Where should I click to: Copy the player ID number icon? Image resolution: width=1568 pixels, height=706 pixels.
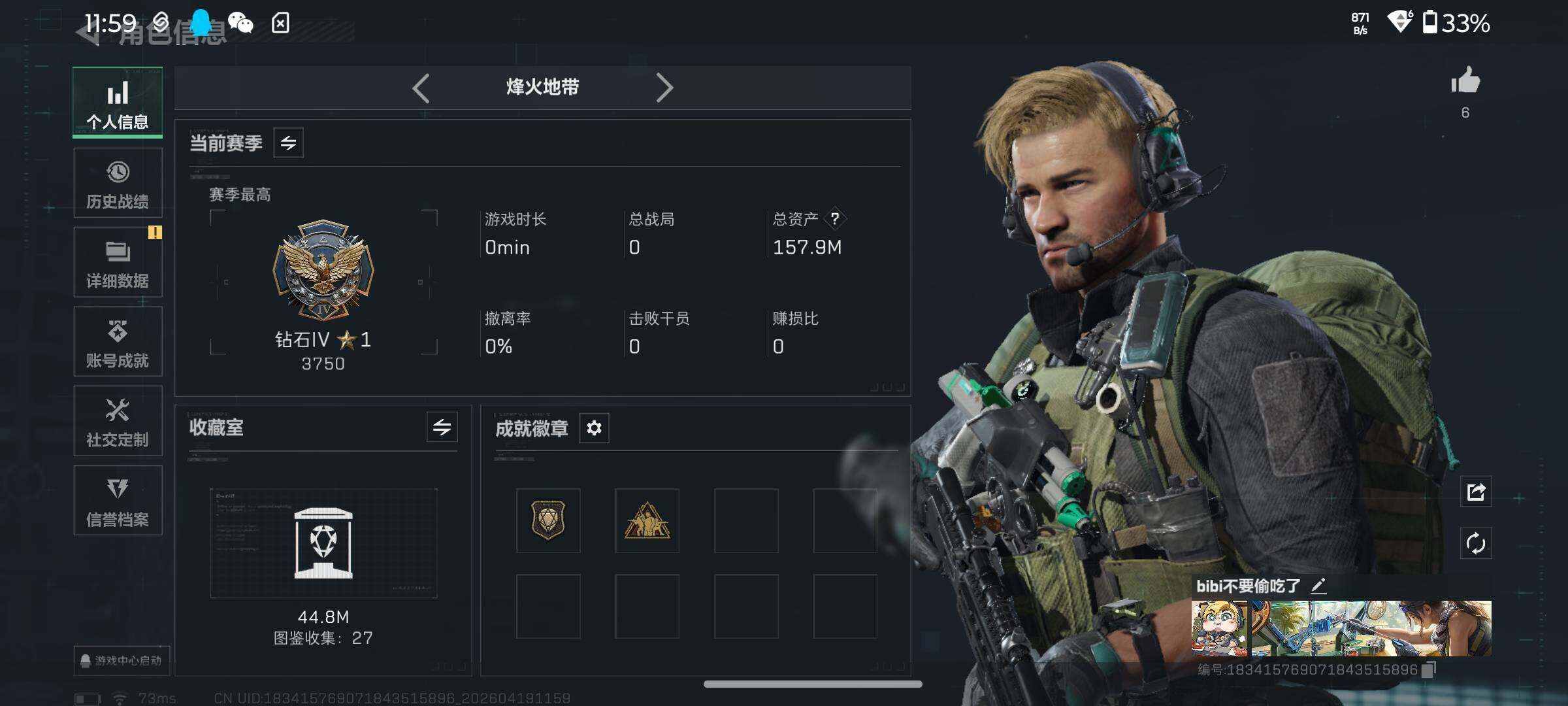(1429, 669)
